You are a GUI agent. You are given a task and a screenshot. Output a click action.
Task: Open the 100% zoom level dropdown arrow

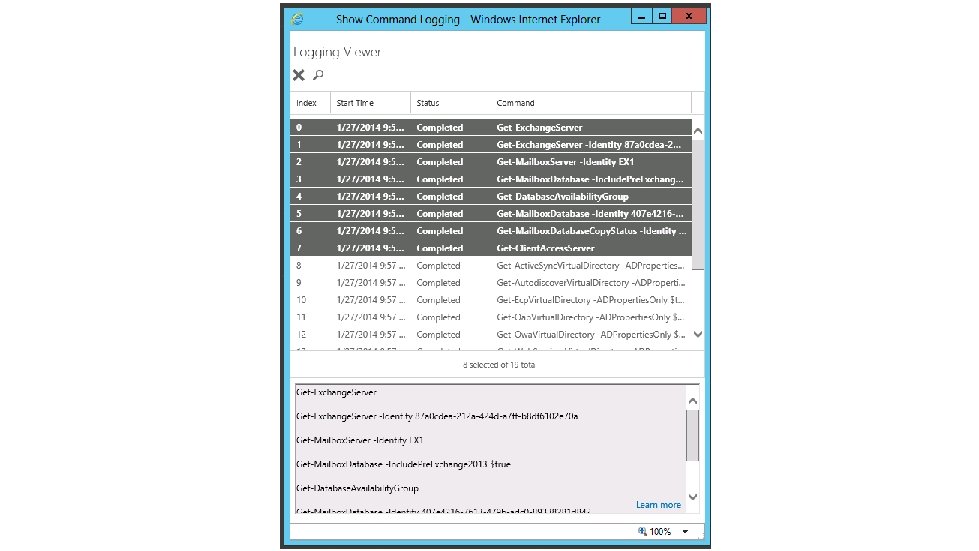point(685,532)
